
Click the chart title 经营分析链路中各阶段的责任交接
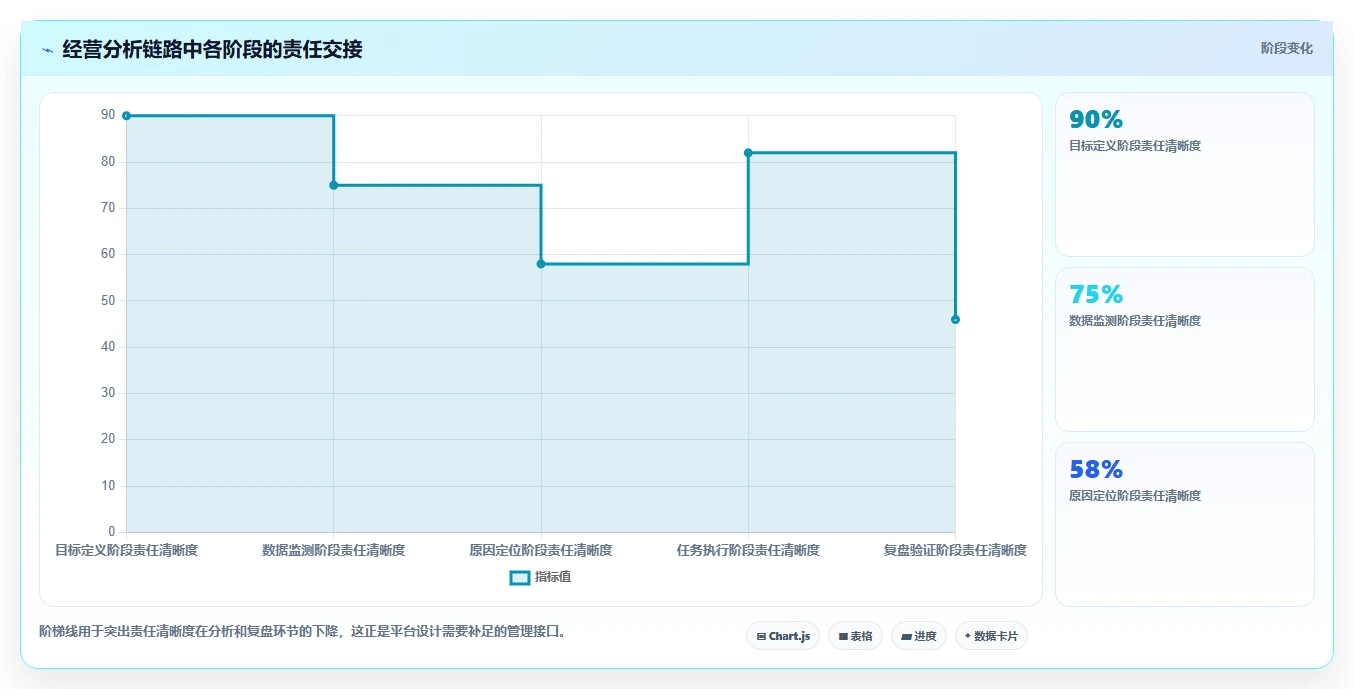[212, 49]
